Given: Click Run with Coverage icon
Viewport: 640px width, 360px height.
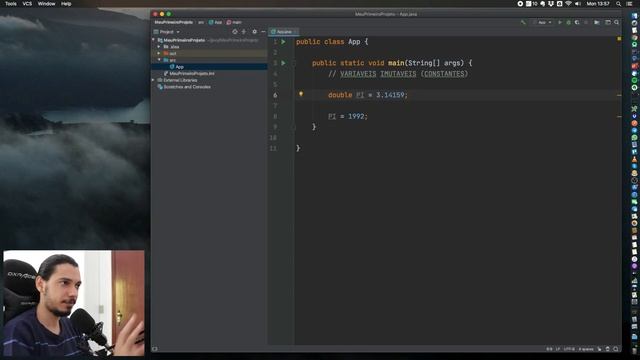Looking at the screenshot, I should (577, 22).
